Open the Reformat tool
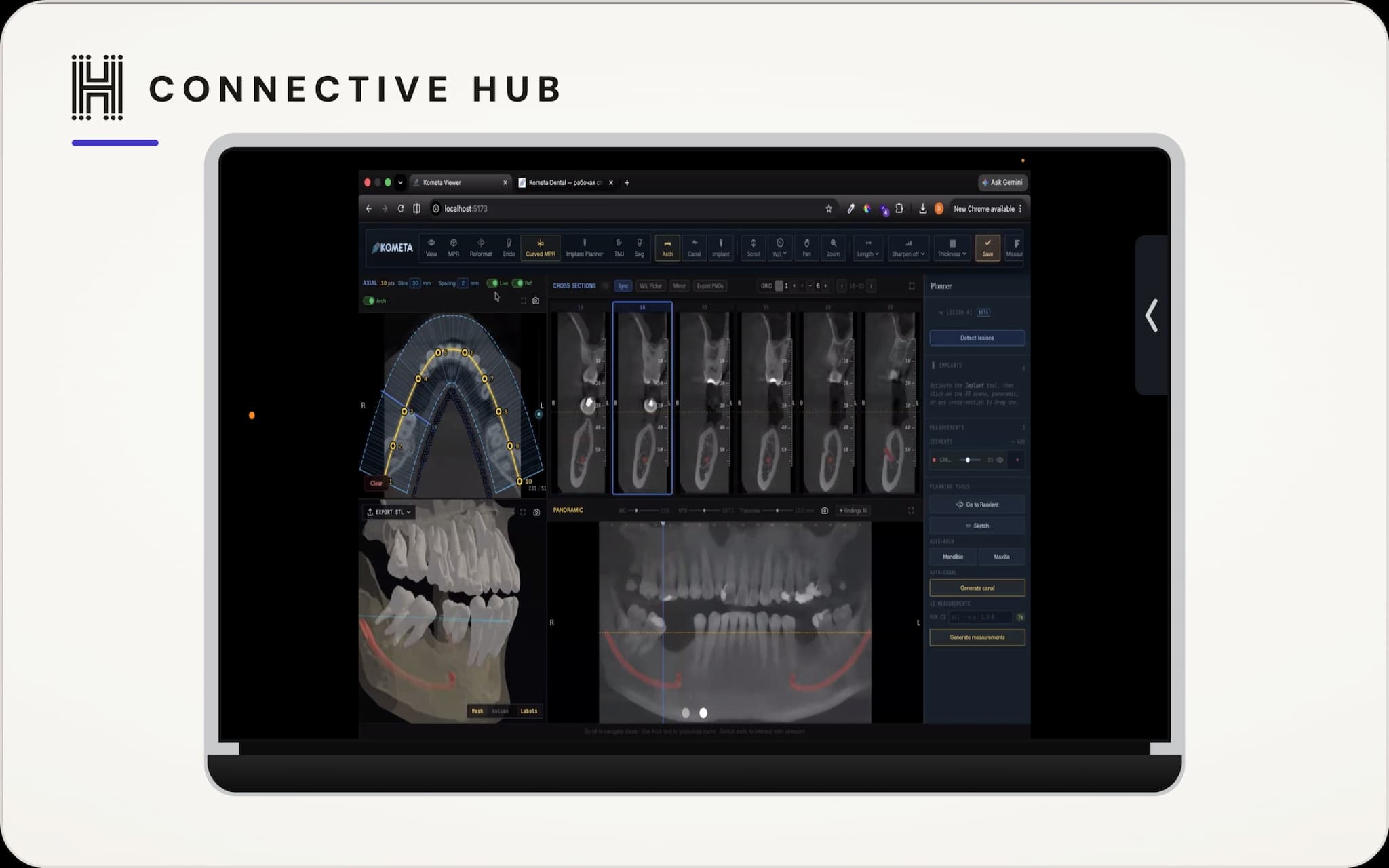 (x=481, y=248)
